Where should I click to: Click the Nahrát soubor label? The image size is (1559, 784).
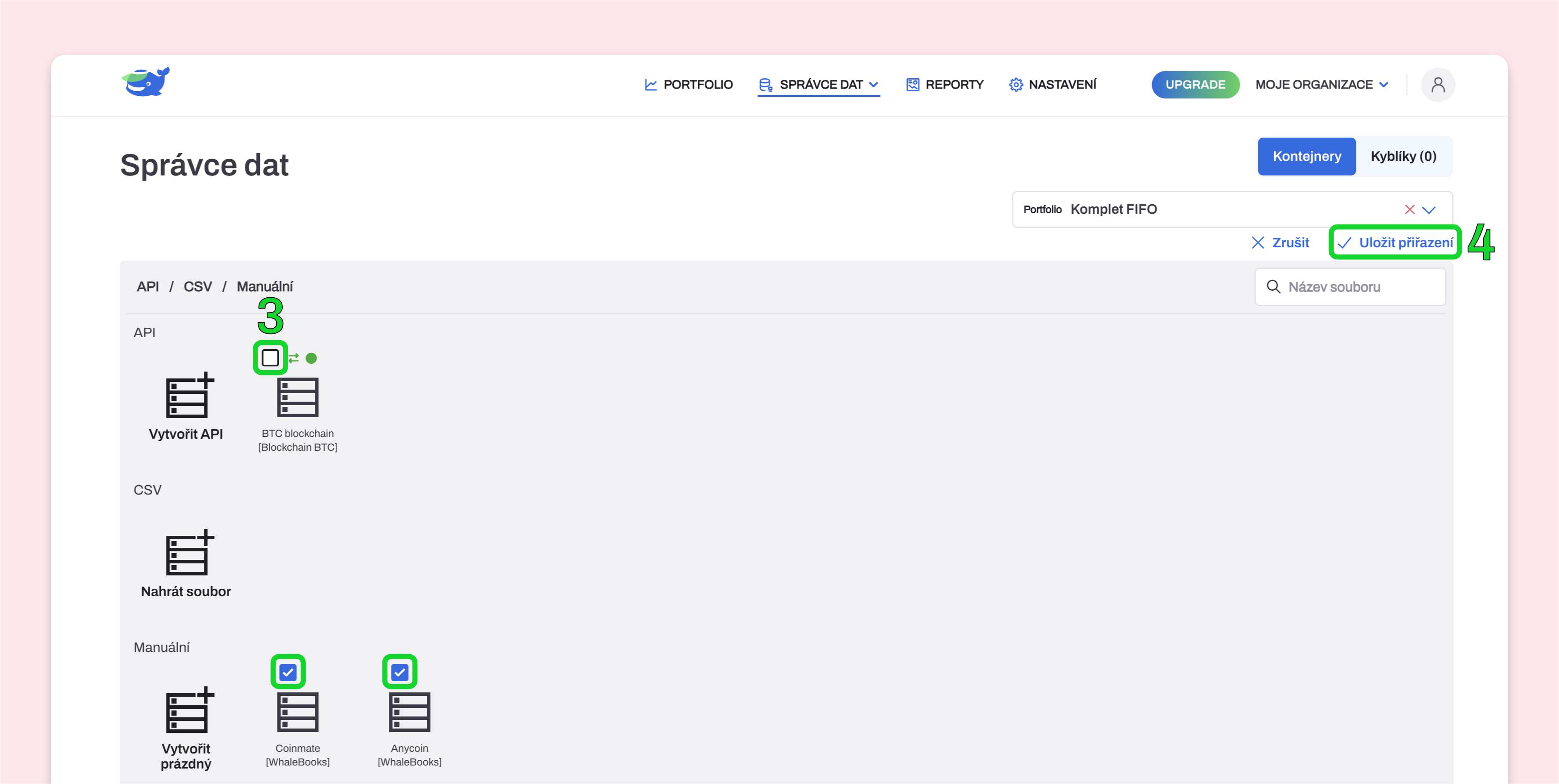point(186,591)
